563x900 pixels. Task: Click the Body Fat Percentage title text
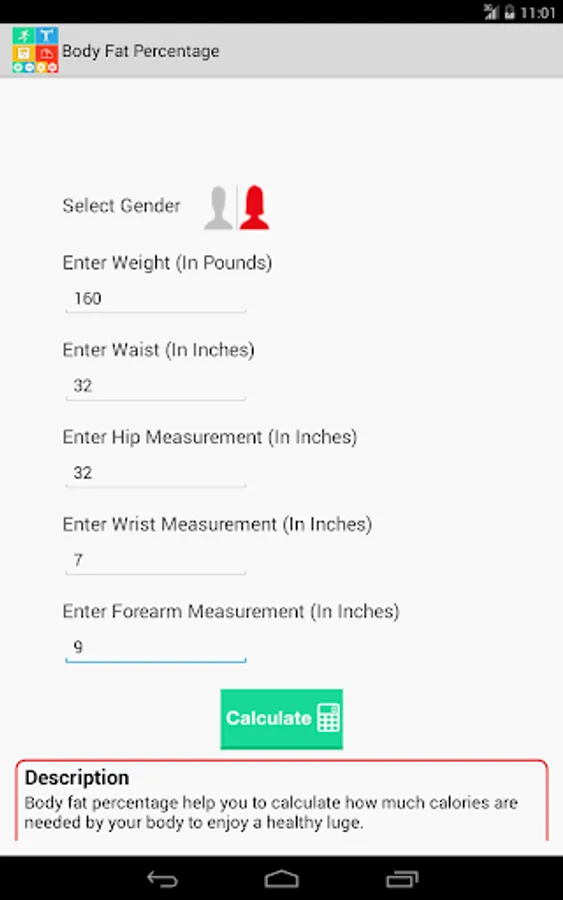point(141,51)
